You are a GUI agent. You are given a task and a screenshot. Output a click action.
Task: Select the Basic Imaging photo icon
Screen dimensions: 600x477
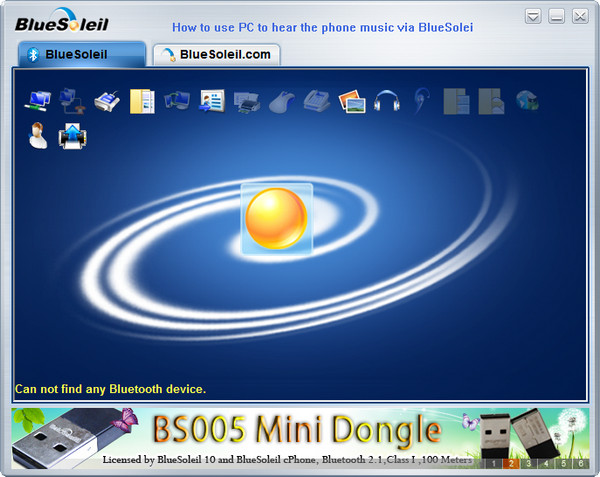pos(351,100)
